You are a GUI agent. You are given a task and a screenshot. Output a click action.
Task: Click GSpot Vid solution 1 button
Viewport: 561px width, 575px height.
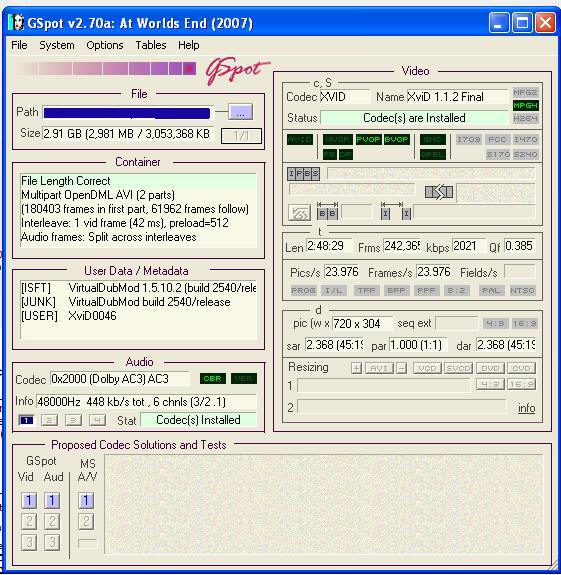[29, 501]
